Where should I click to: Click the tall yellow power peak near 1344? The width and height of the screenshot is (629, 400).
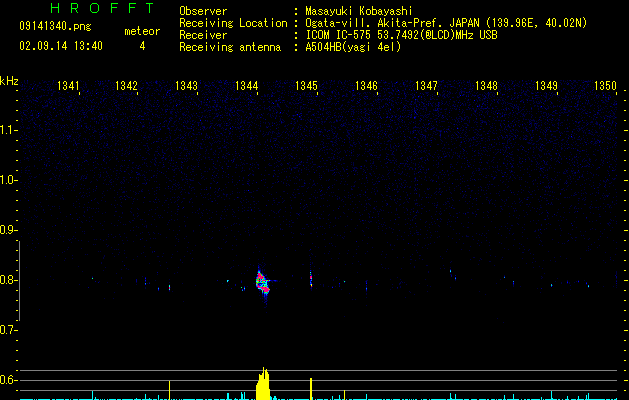pyautogui.click(x=263, y=384)
